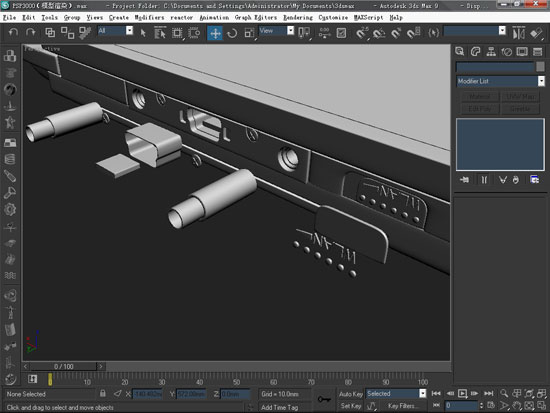Click Remove Modifier from stack icon
The width and height of the screenshot is (550, 413).
coord(515,180)
